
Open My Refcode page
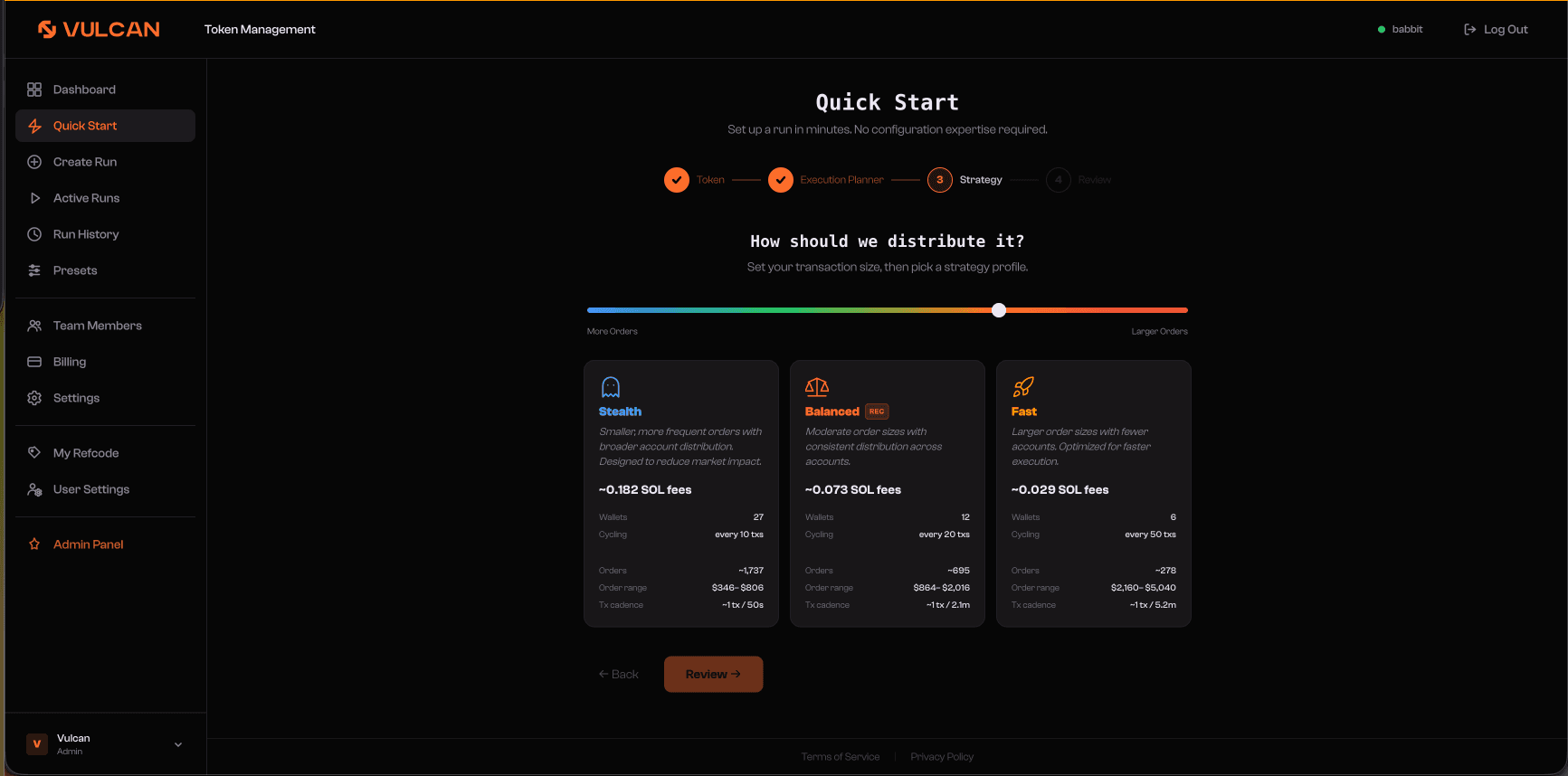click(105, 453)
